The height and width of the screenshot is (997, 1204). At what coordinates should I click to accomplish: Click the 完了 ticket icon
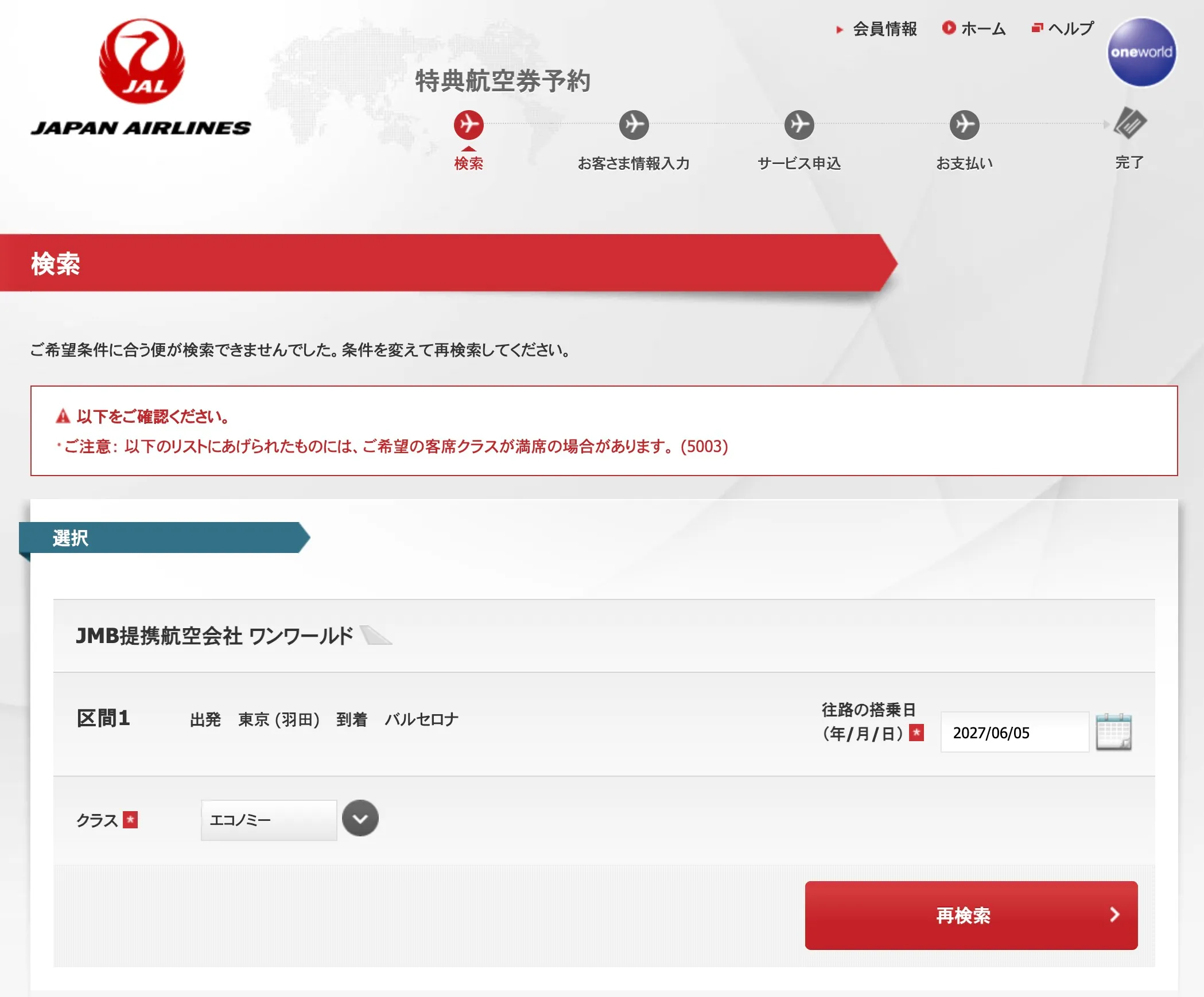(1130, 123)
